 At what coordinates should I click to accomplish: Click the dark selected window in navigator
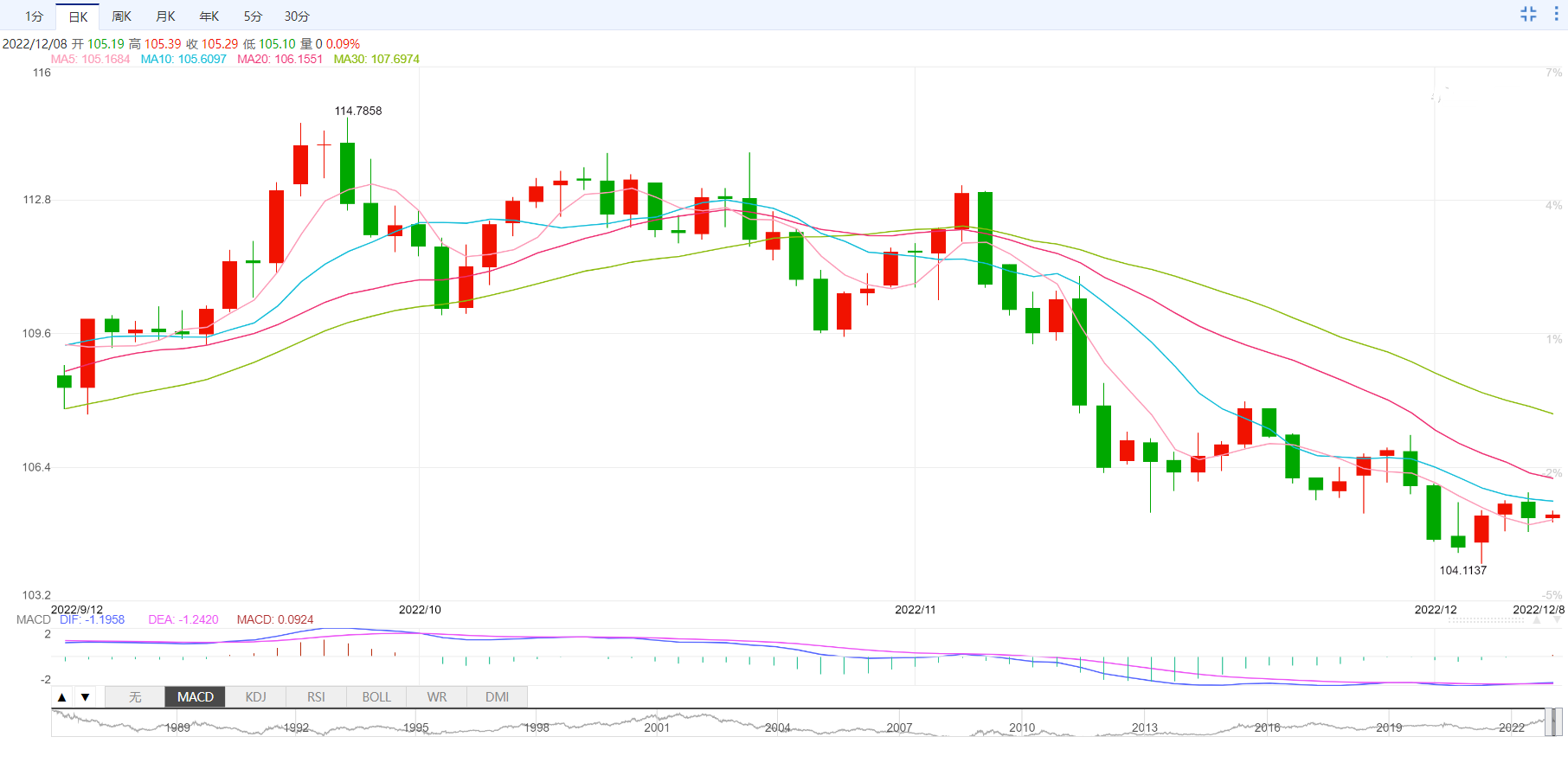[1553, 722]
